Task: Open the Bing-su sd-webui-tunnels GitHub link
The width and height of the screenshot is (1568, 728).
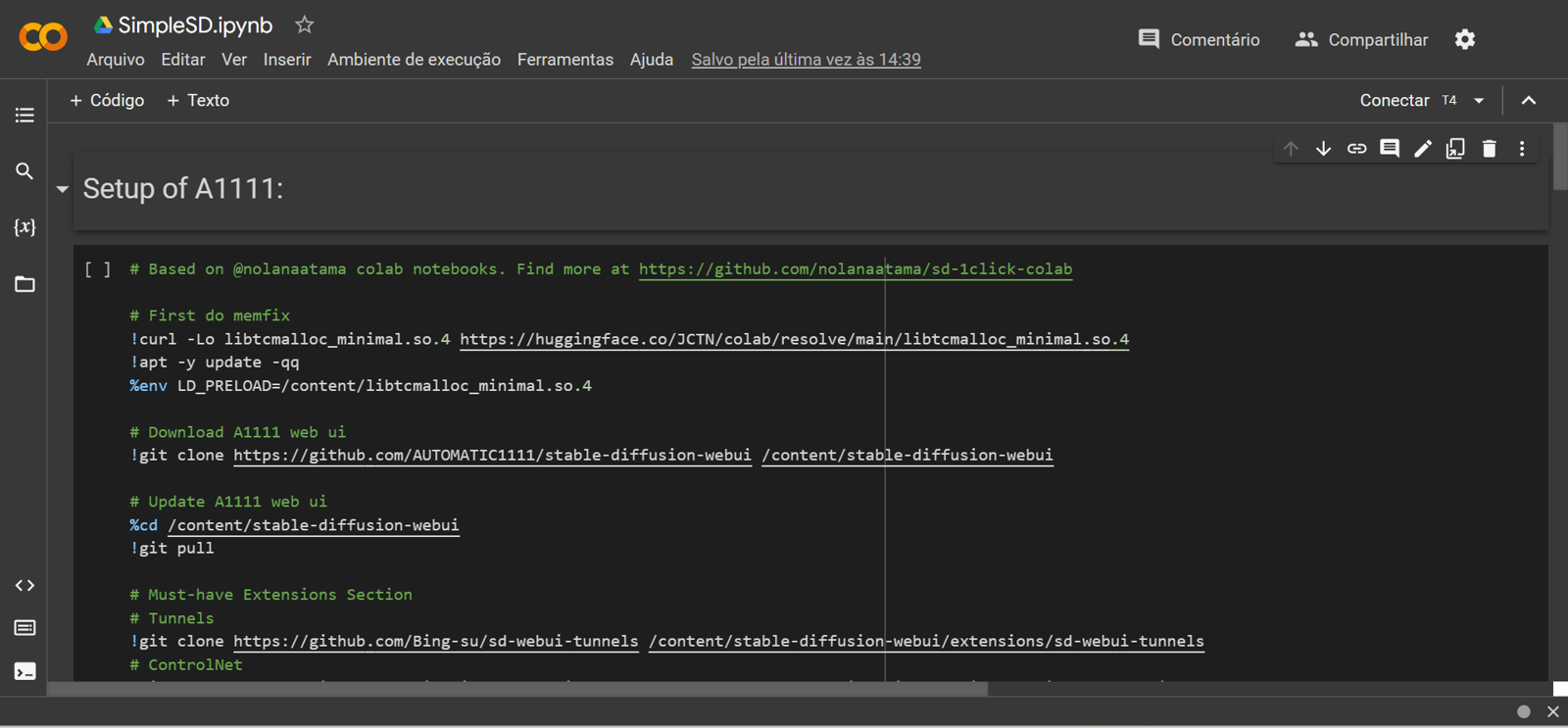Action: pyautogui.click(x=436, y=642)
